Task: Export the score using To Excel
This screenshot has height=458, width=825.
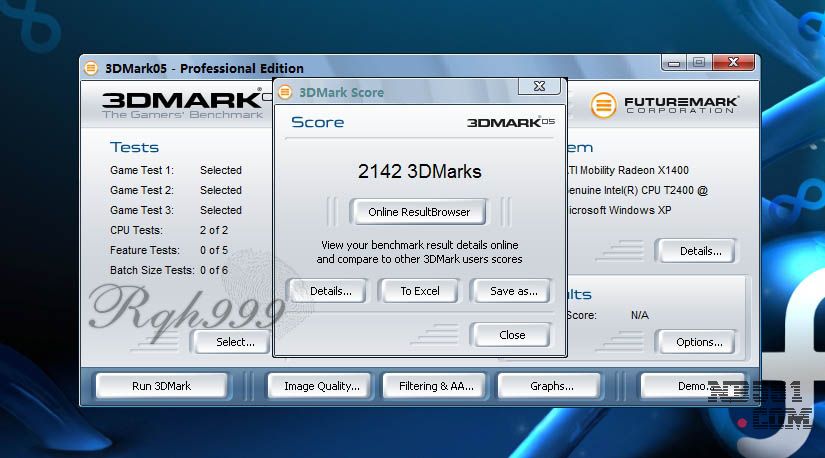Action: [x=420, y=291]
